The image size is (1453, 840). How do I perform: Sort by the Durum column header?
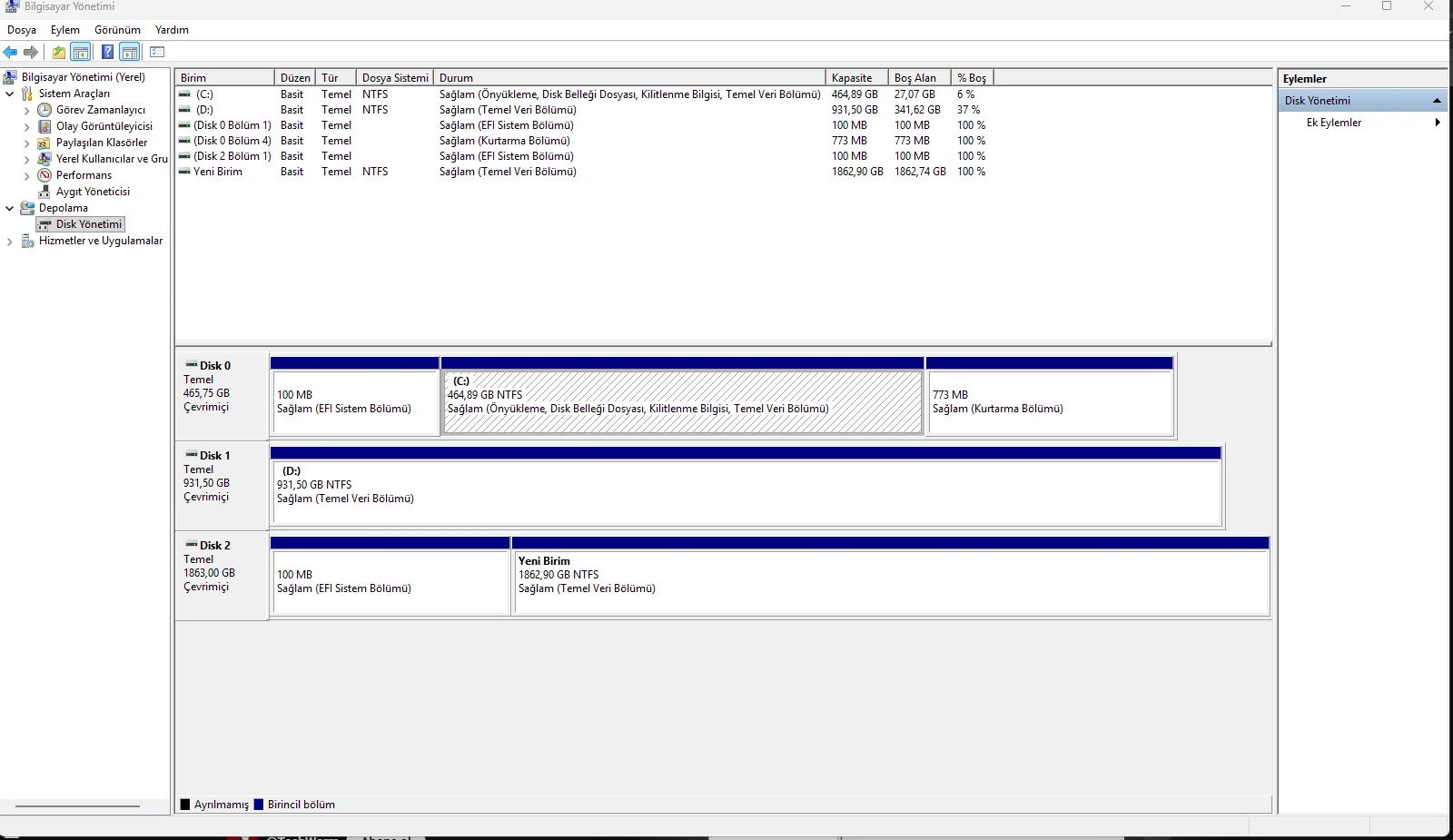pyautogui.click(x=629, y=78)
